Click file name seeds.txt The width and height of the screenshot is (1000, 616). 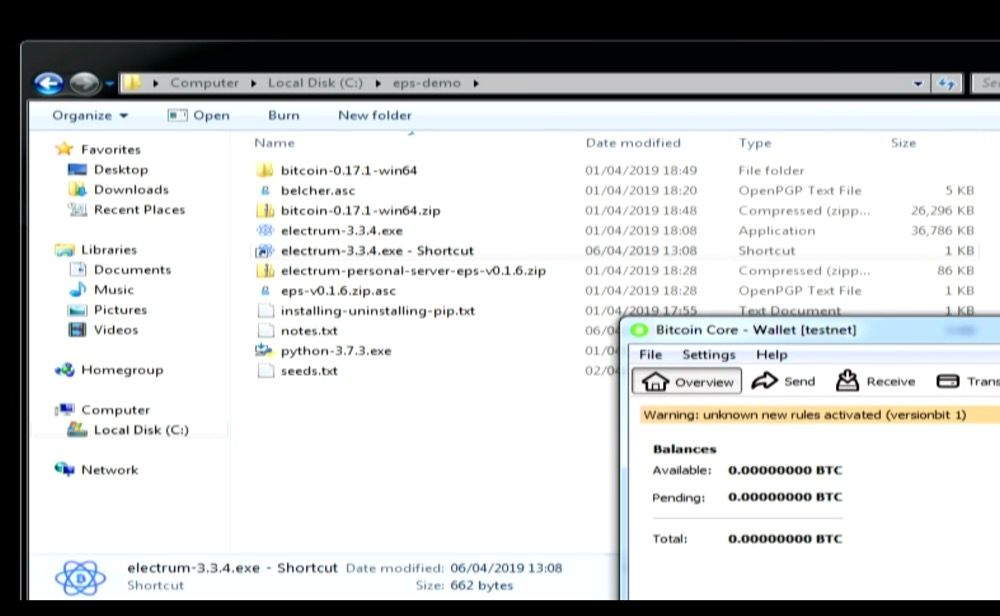point(309,370)
